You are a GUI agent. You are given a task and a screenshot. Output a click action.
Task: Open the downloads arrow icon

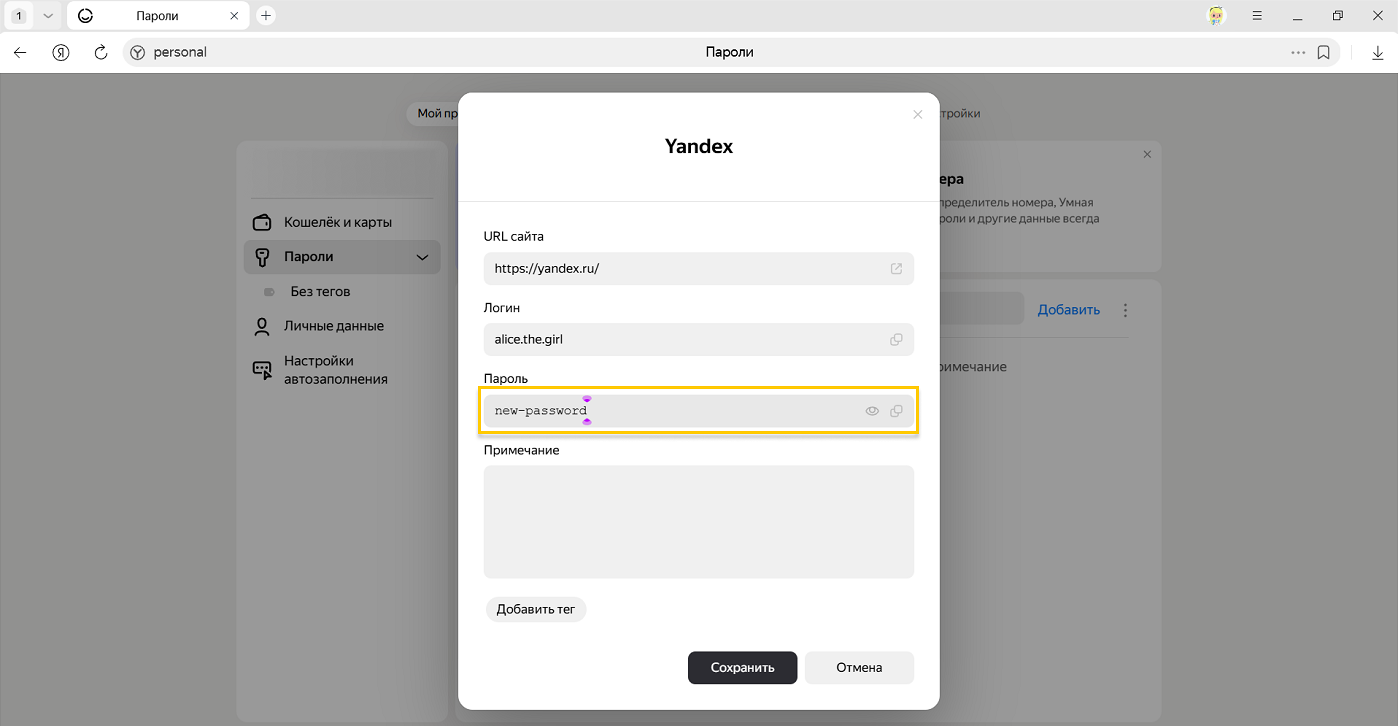pos(1377,52)
